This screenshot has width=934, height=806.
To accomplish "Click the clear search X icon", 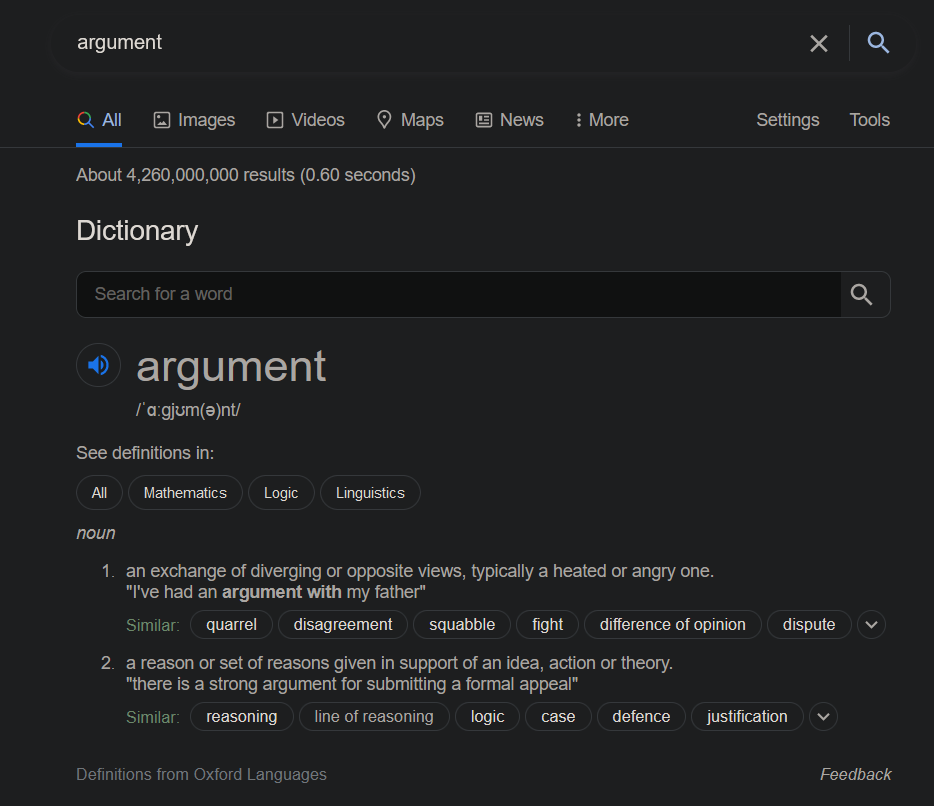I will click(818, 43).
